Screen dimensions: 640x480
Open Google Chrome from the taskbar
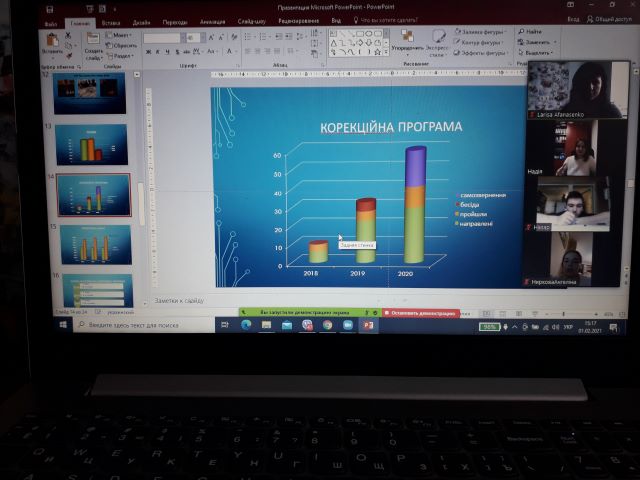327,325
